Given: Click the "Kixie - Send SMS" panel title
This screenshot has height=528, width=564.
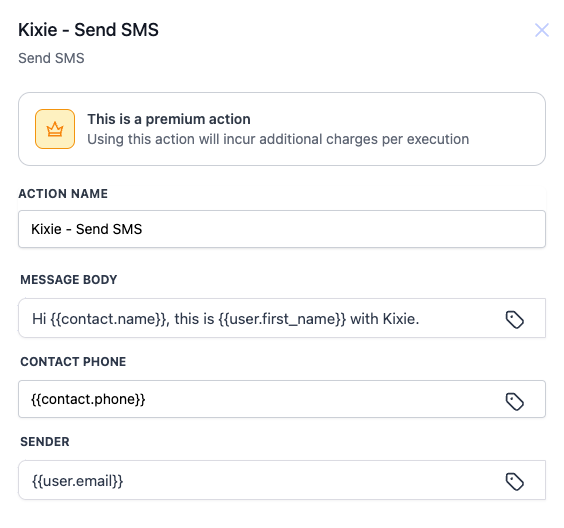Looking at the screenshot, I should (88, 29).
